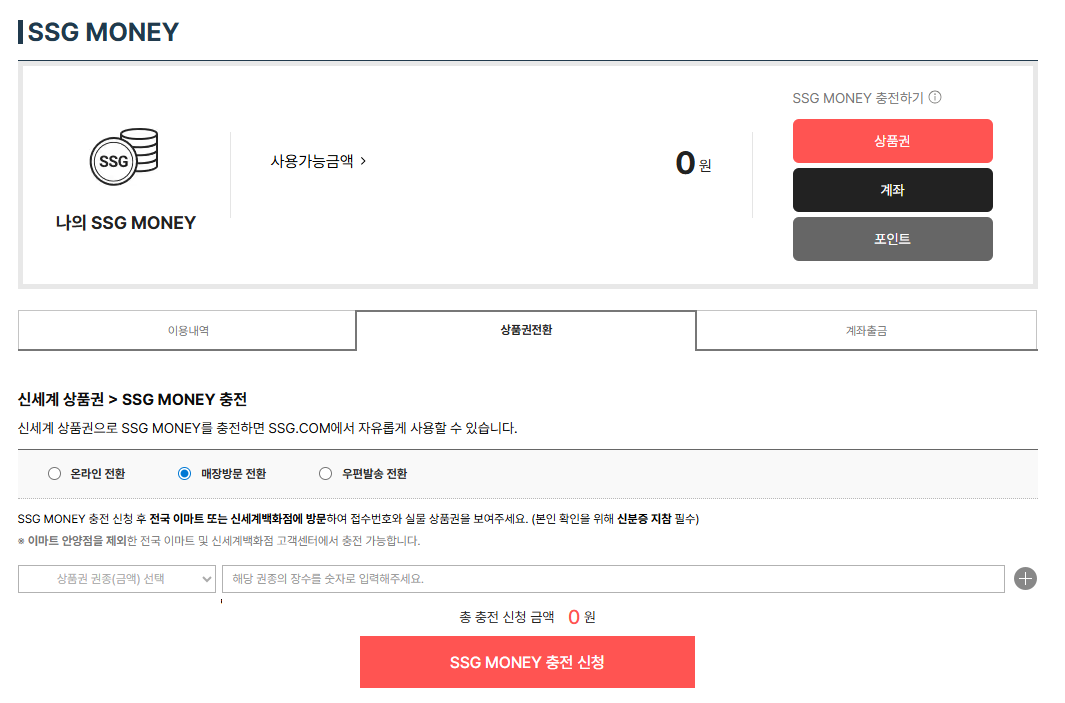1065x703 pixels.
Task: Switch to the 우편발송 전환 option
Action: coord(323,473)
